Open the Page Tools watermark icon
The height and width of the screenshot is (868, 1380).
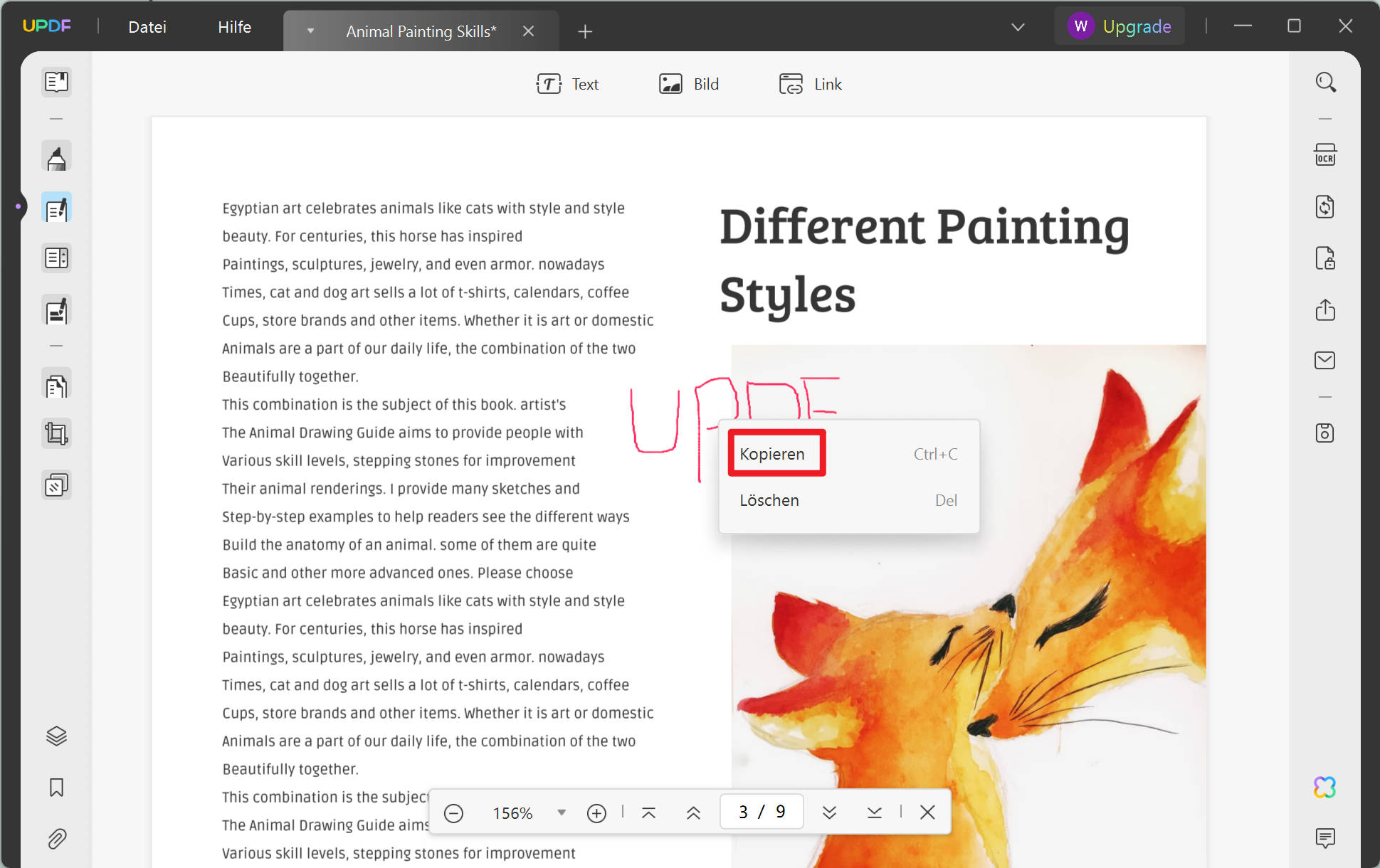pyautogui.click(x=56, y=485)
